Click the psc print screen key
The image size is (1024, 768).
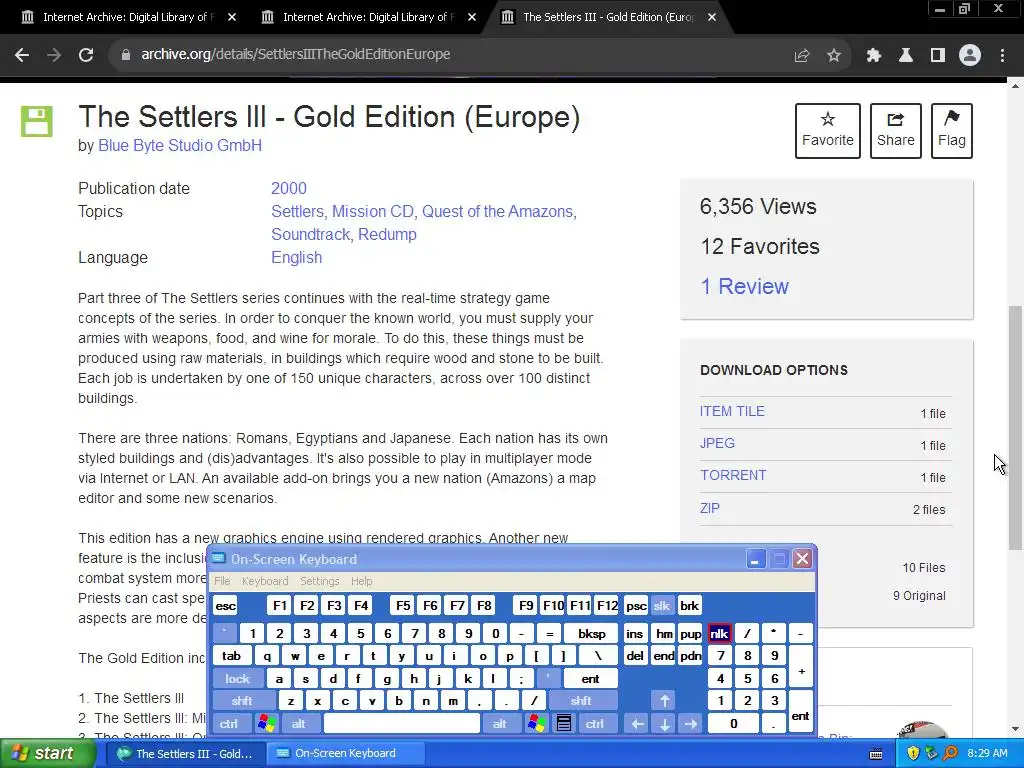tap(636, 606)
